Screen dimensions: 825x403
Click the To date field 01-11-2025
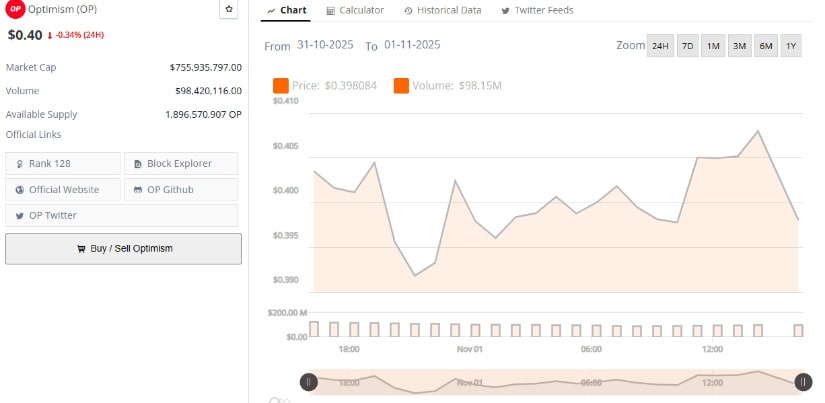click(412, 45)
